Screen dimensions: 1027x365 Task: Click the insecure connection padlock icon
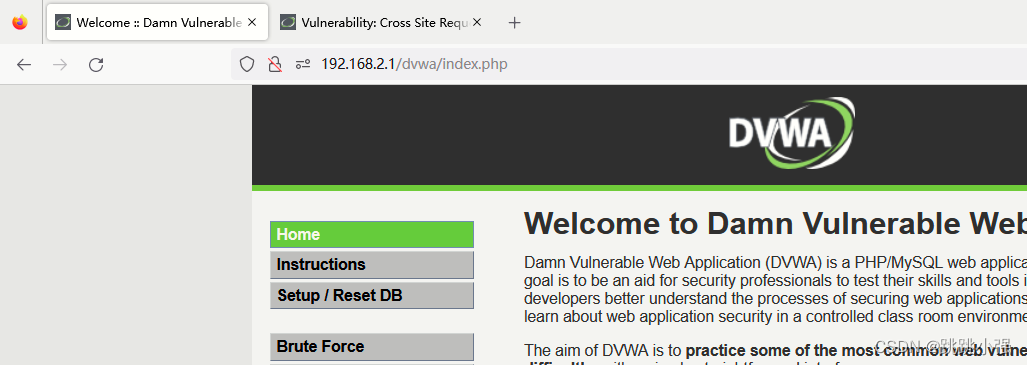pyautogui.click(x=275, y=64)
